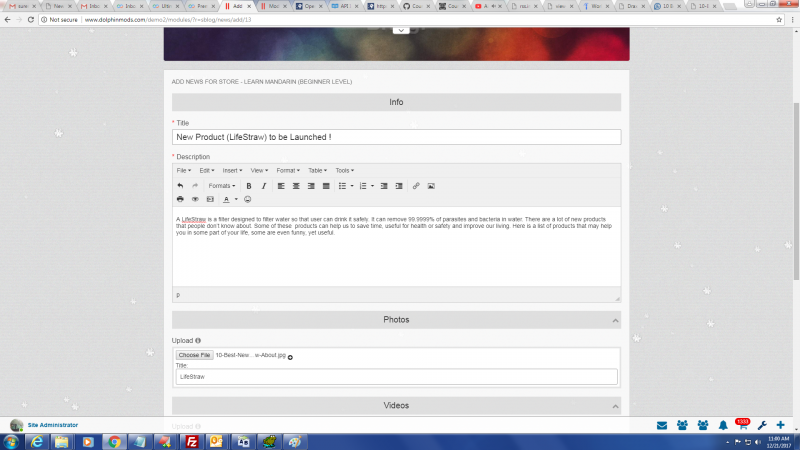The height and width of the screenshot is (450, 800).
Task: Print the description using the printer icon
Action: (180, 199)
